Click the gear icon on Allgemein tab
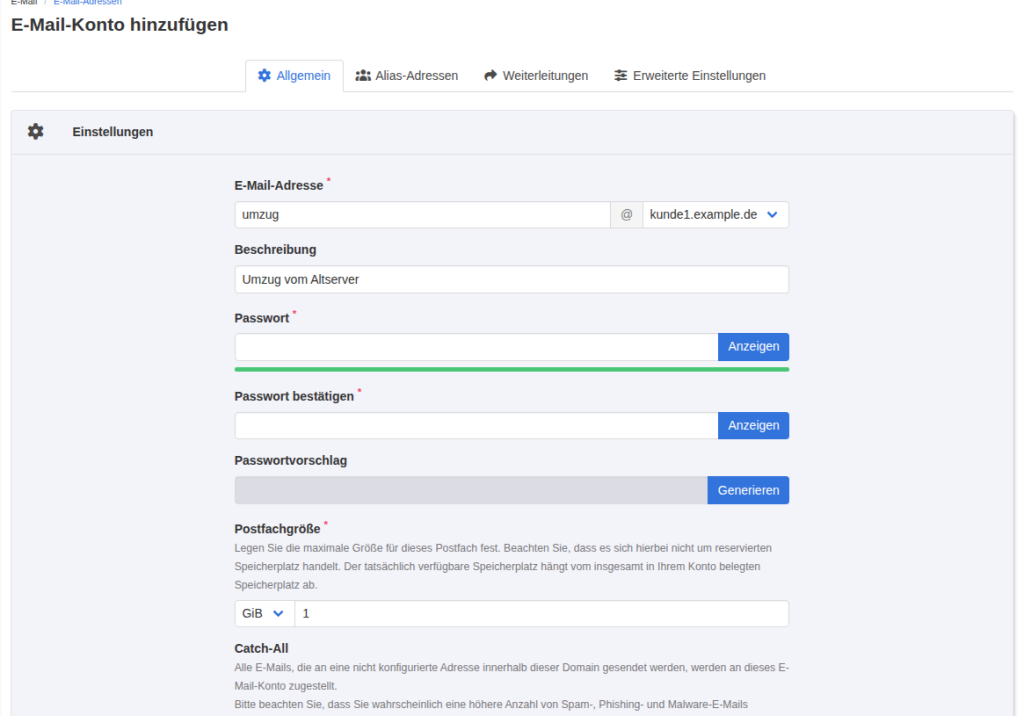 pos(264,76)
